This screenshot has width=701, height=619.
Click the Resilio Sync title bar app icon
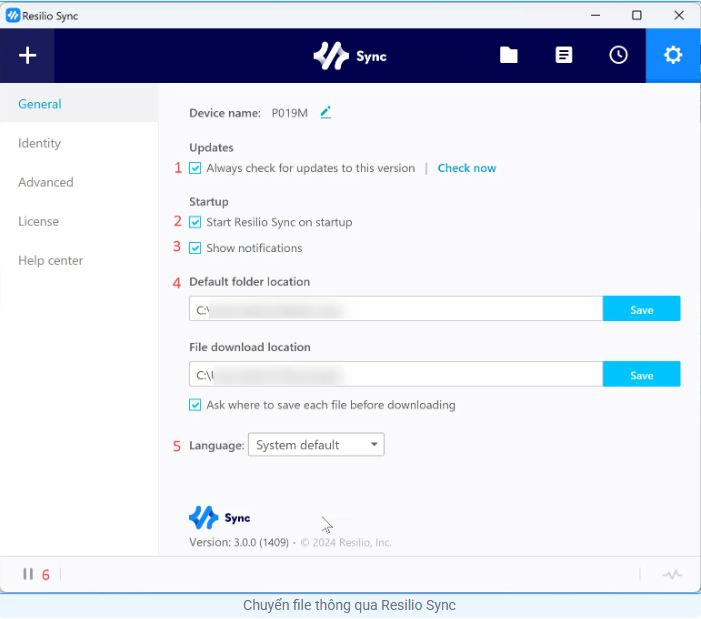[13, 16]
